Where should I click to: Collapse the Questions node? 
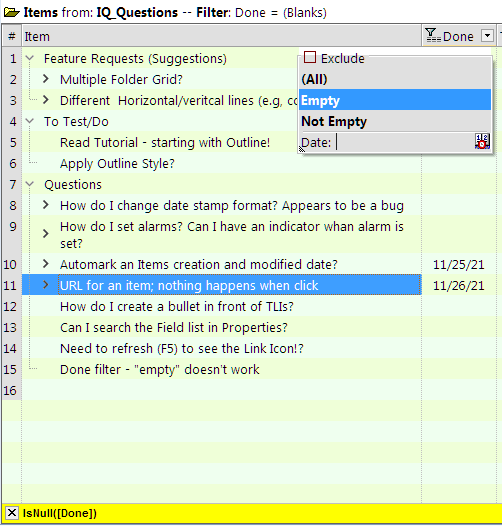click(x=30, y=184)
